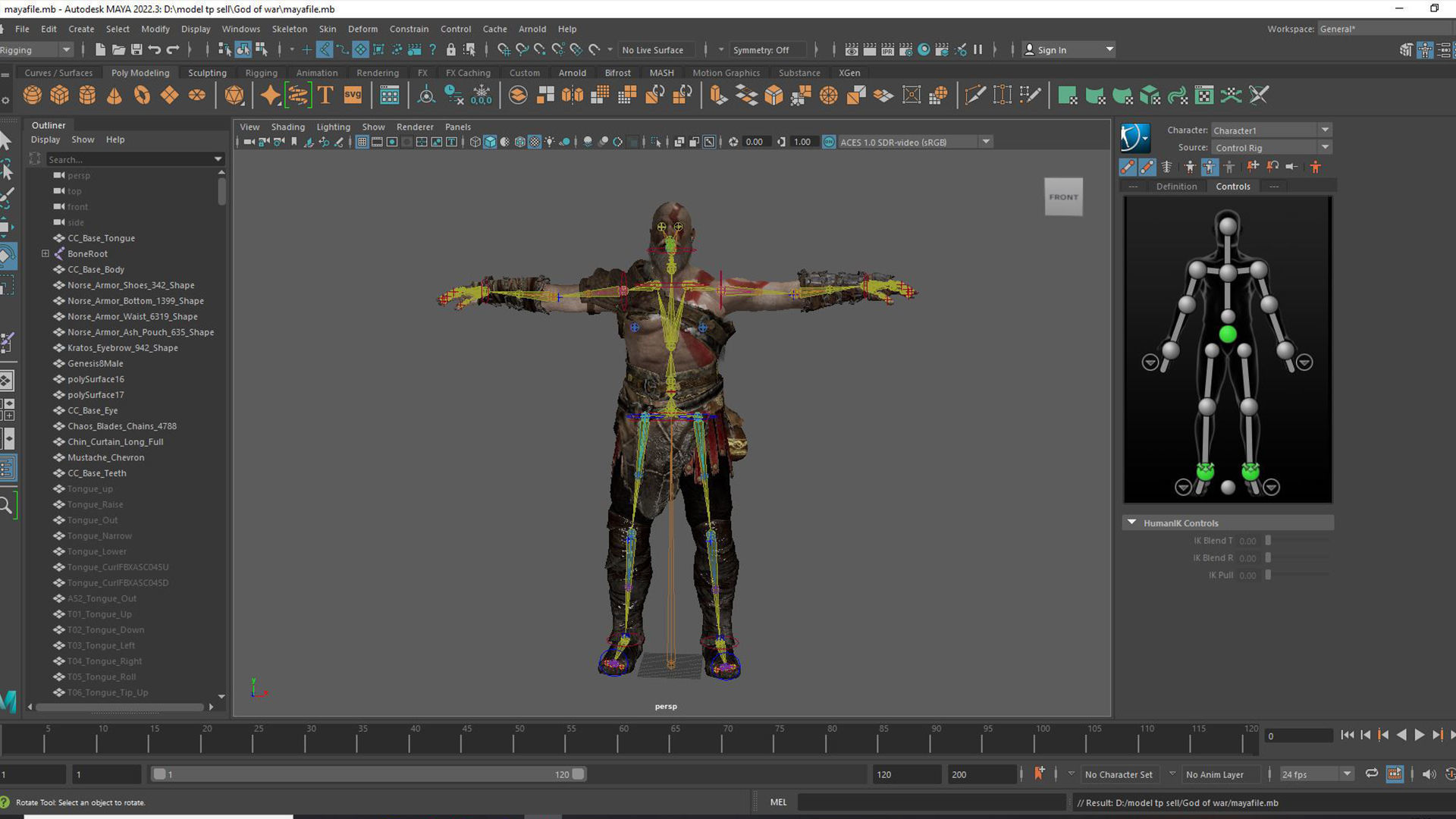This screenshot has width=1456, height=819.
Task: Create a polygon sphere from the shelf
Action: (33, 96)
